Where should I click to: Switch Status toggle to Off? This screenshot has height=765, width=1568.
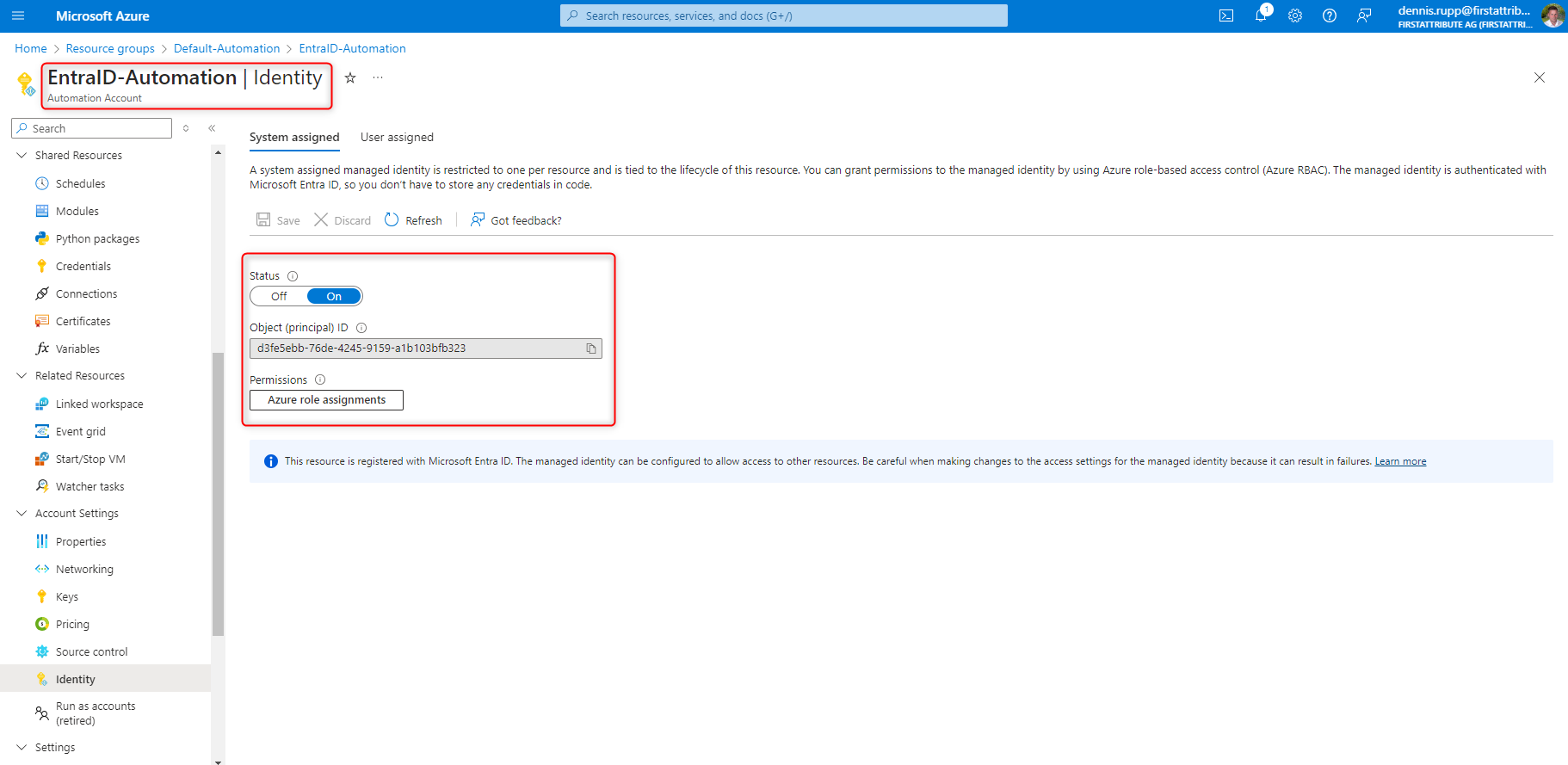coord(279,297)
